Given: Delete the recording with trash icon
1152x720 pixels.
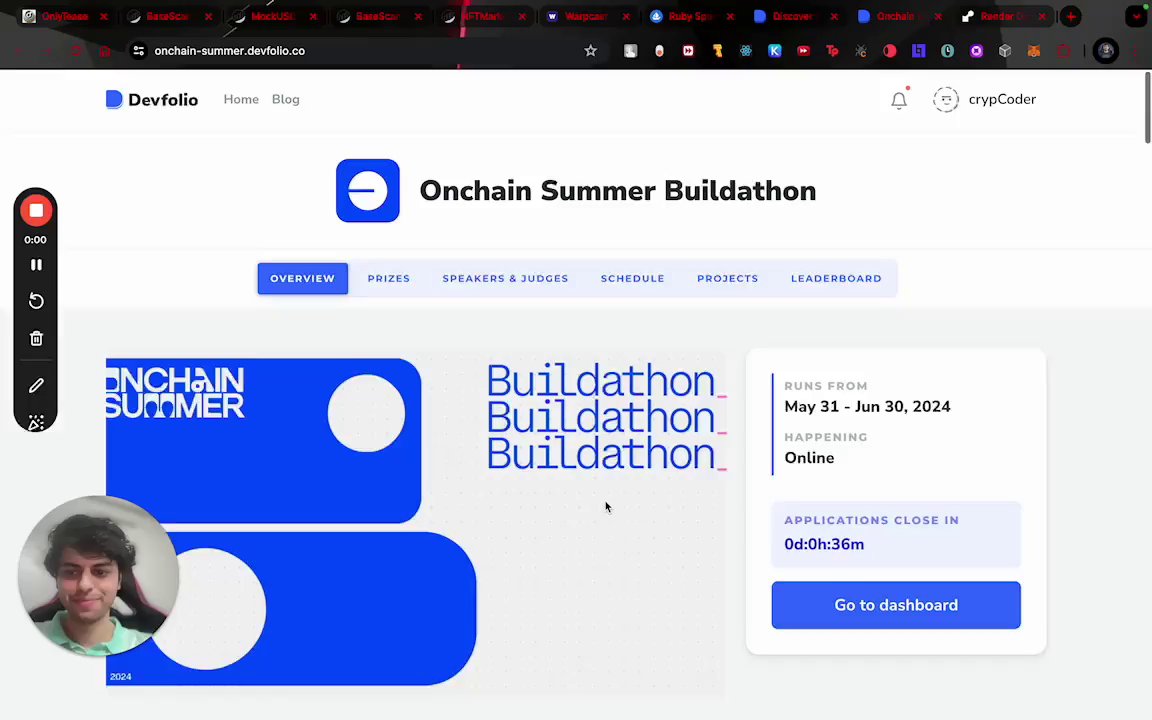Looking at the screenshot, I should click(36, 339).
